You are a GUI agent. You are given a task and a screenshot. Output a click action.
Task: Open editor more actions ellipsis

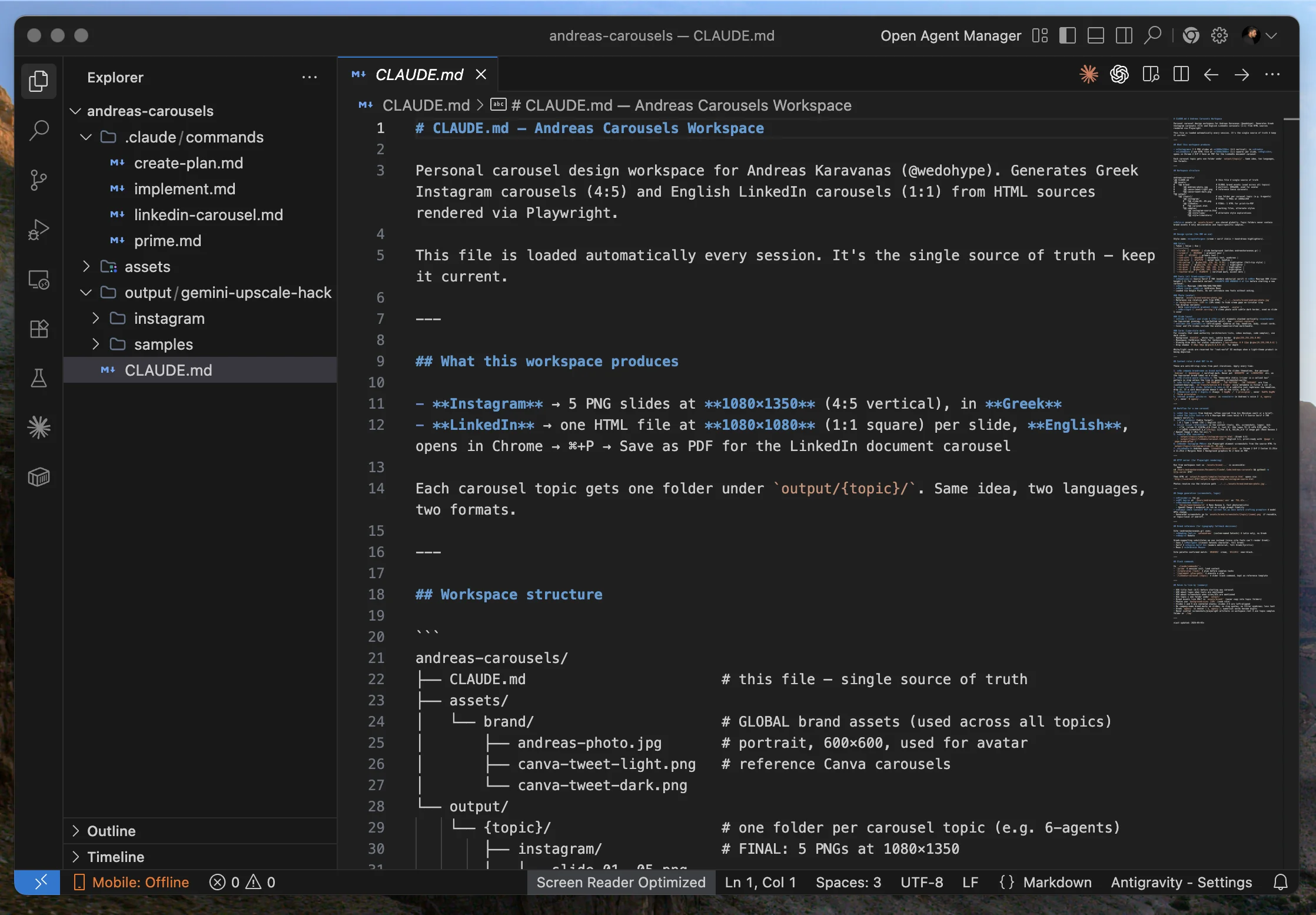click(1272, 74)
